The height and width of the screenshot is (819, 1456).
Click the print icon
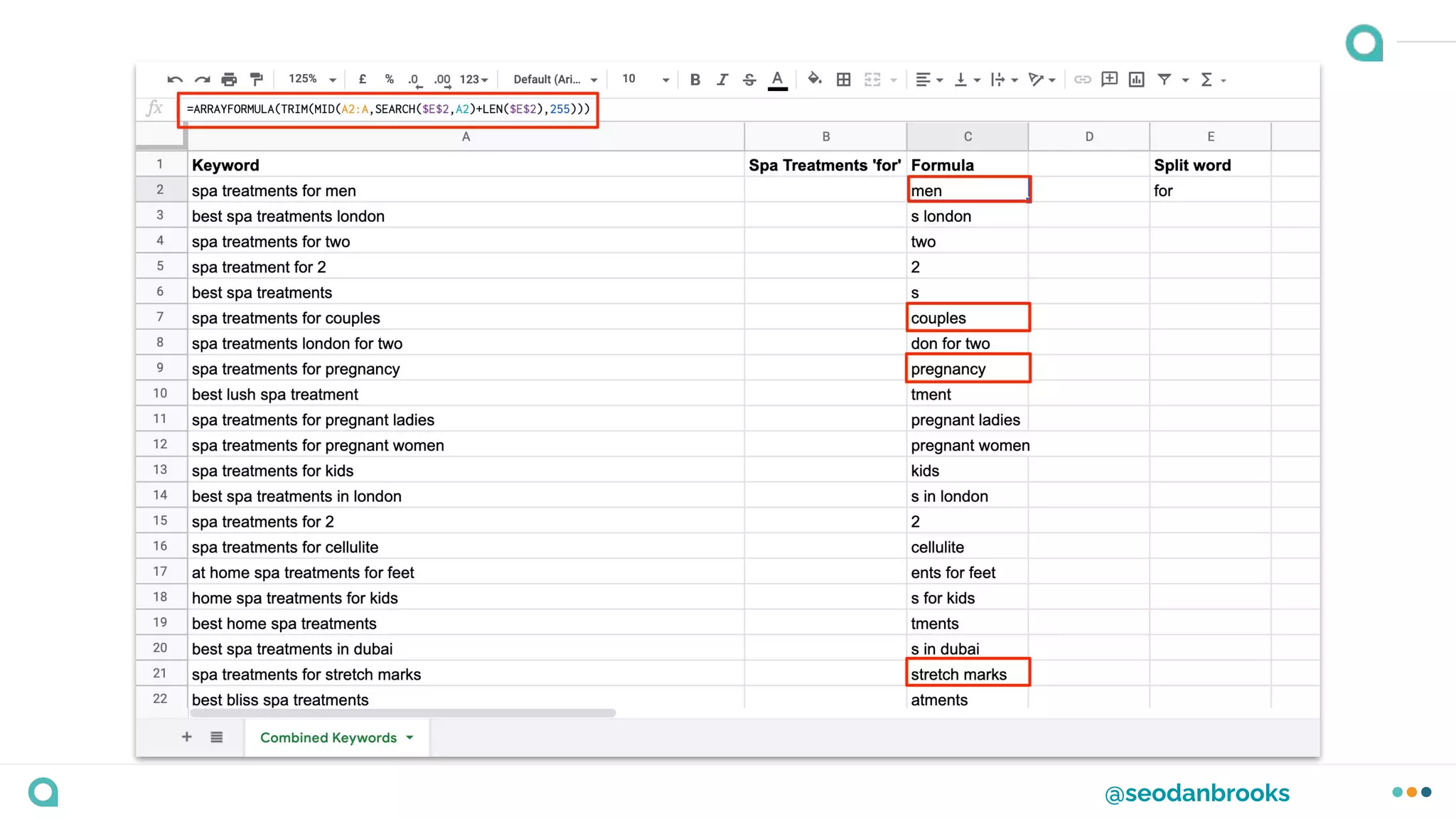[x=229, y=80]
